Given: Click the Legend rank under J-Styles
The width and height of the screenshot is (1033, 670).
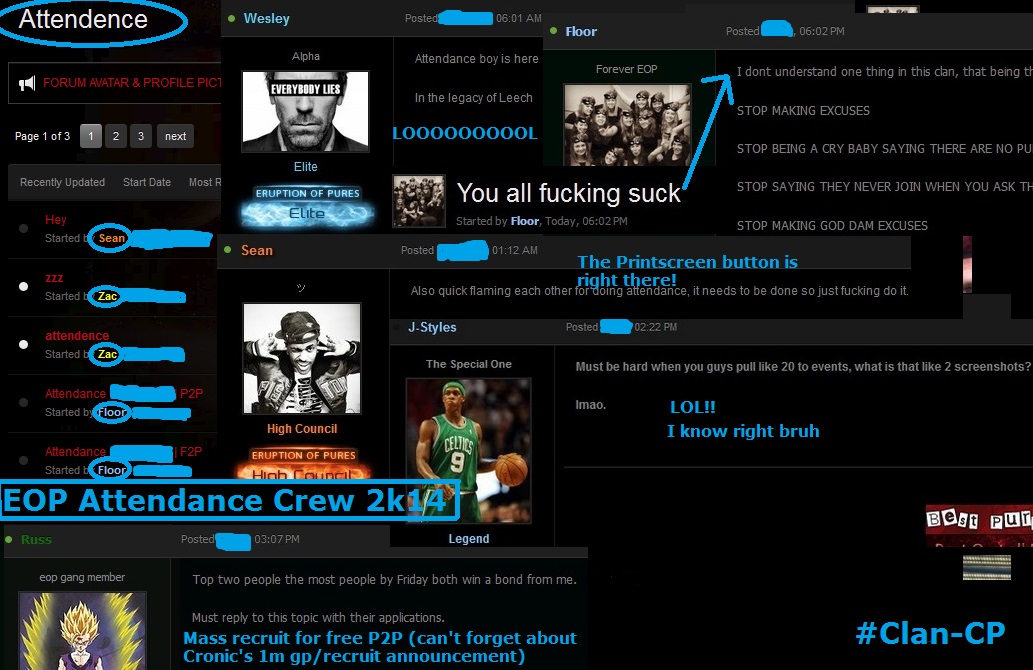Looking at the screenshot, I should (x=469, y=539).
